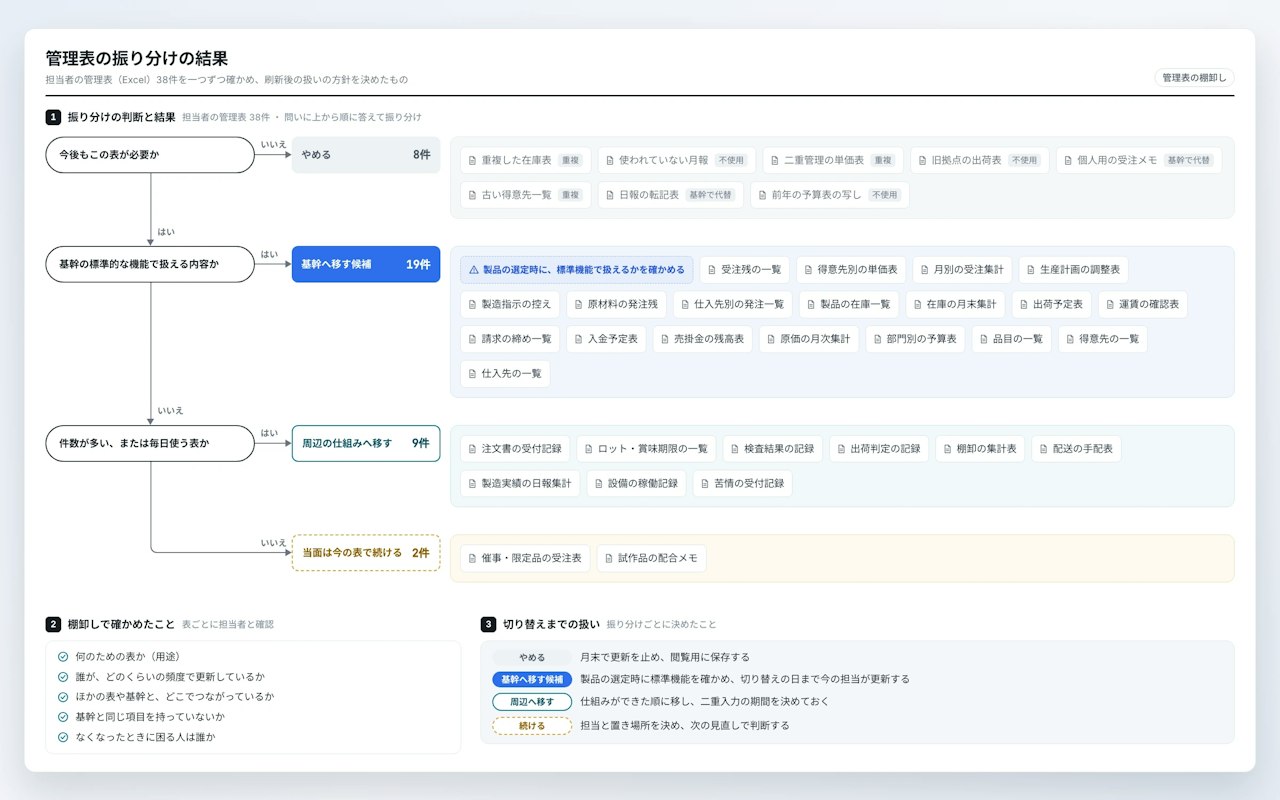Click the 月別の受注集計 chip text
The width and height of the screenshot is (1280, 800).
pyautogui.click(x=969, y=270)
